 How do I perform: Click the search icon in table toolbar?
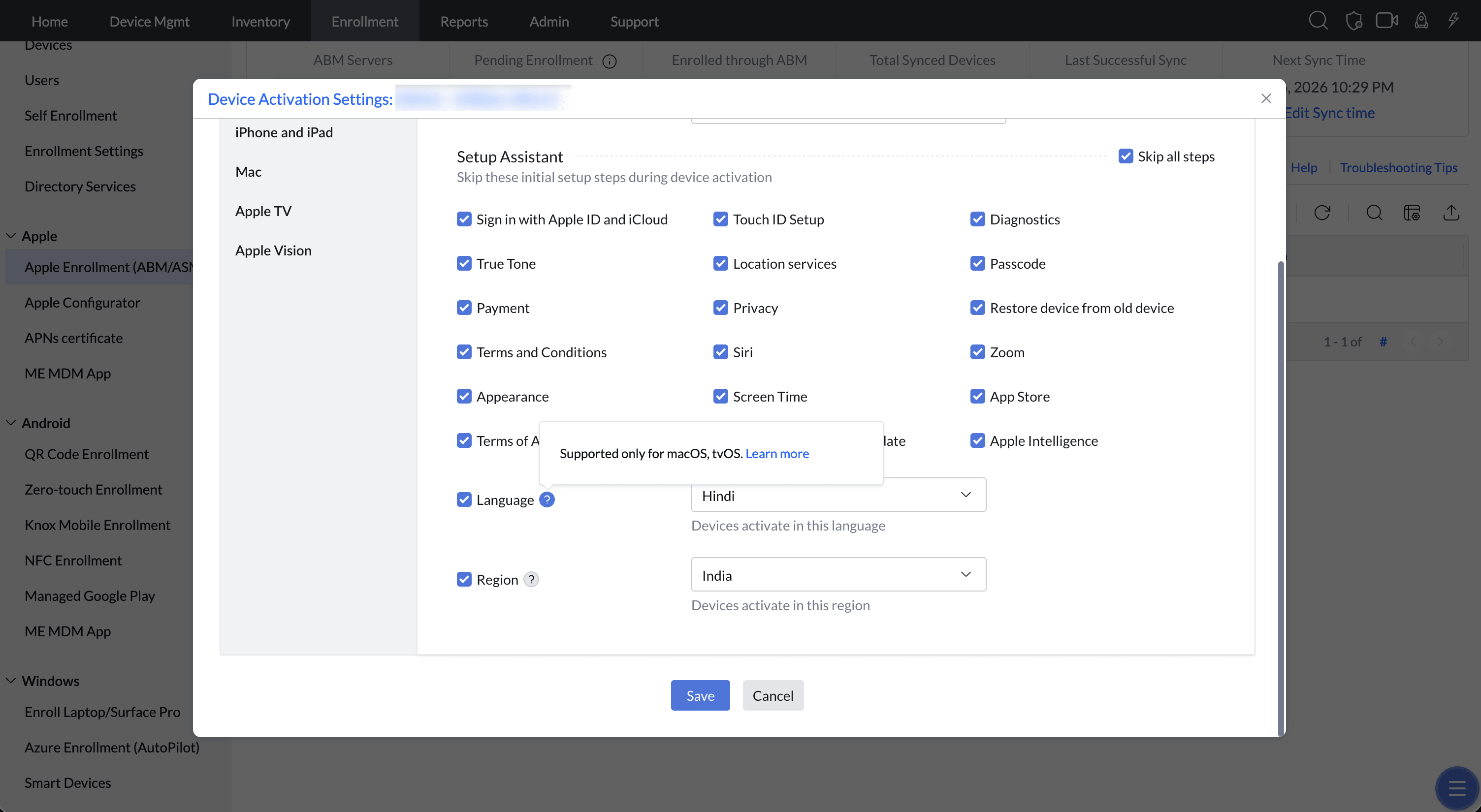tap(1374, 213)
